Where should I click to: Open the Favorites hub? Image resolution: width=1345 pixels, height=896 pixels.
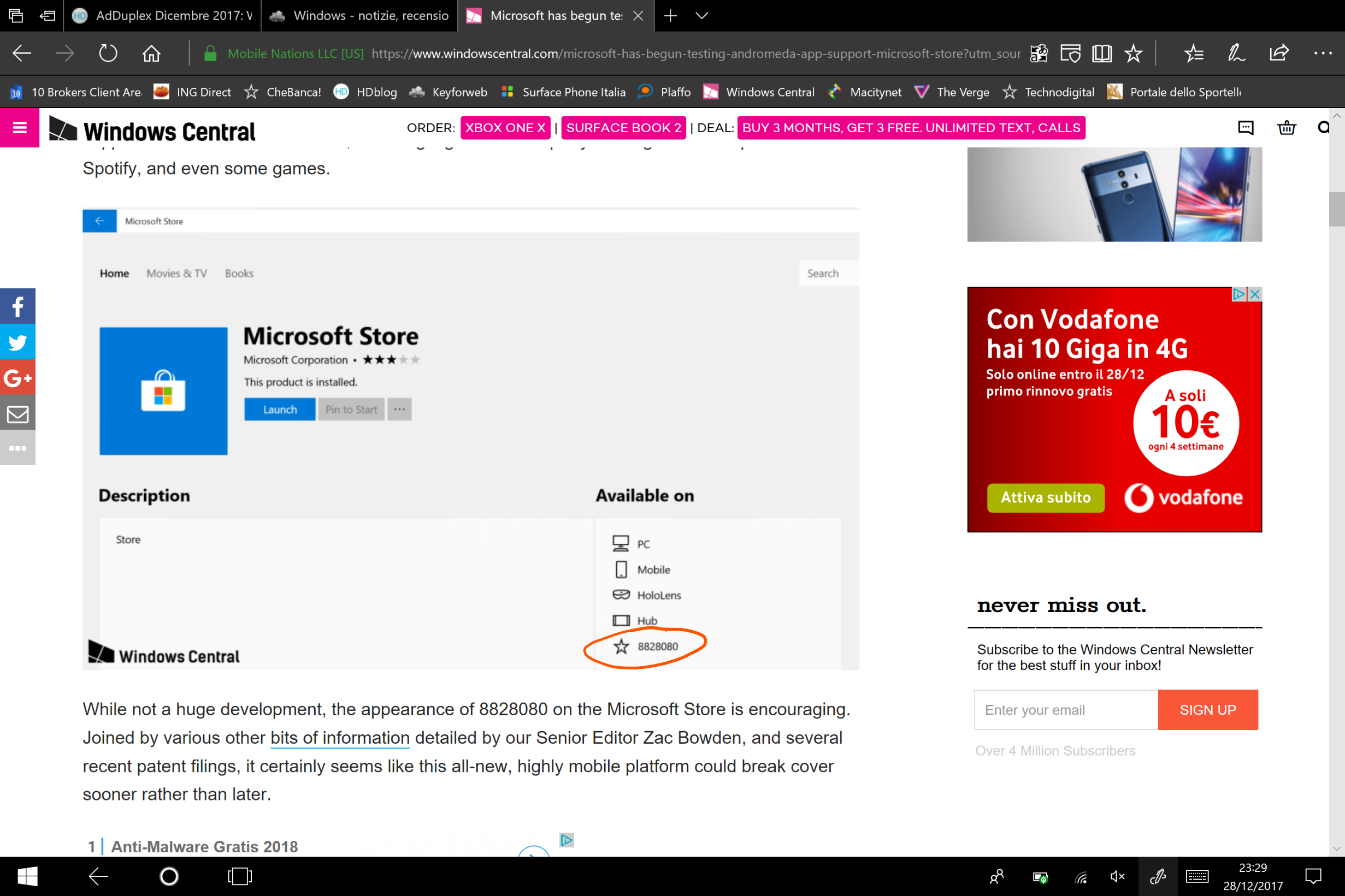[1194, 53]
